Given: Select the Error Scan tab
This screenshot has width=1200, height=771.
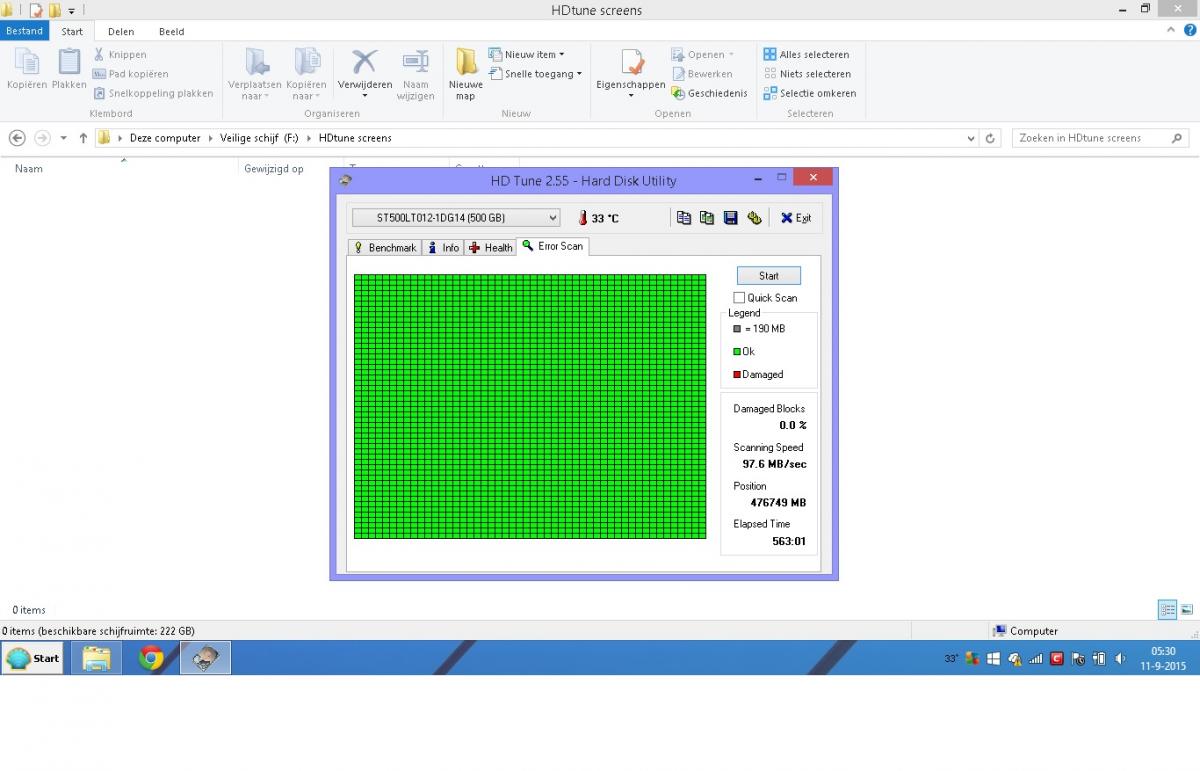Looking at the screenshot, I should 552,246.
